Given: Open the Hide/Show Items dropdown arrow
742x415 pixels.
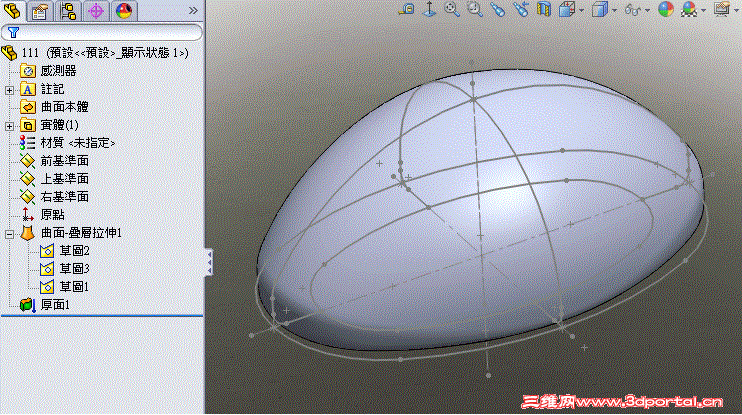Looking at the screenshot, I should pyautogui.click(x=647, y=10).
